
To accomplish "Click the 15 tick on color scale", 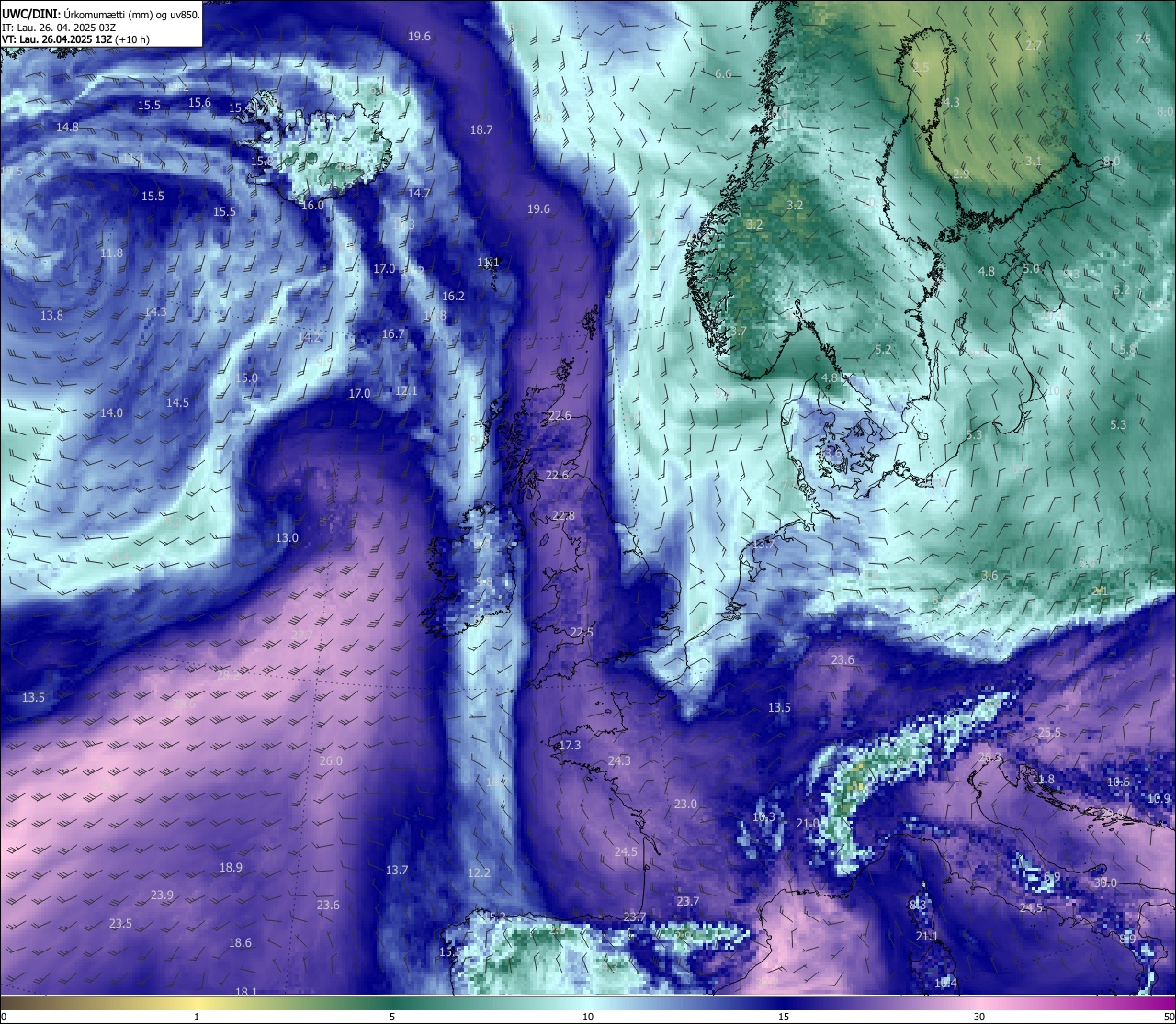I will point(783,1017).
